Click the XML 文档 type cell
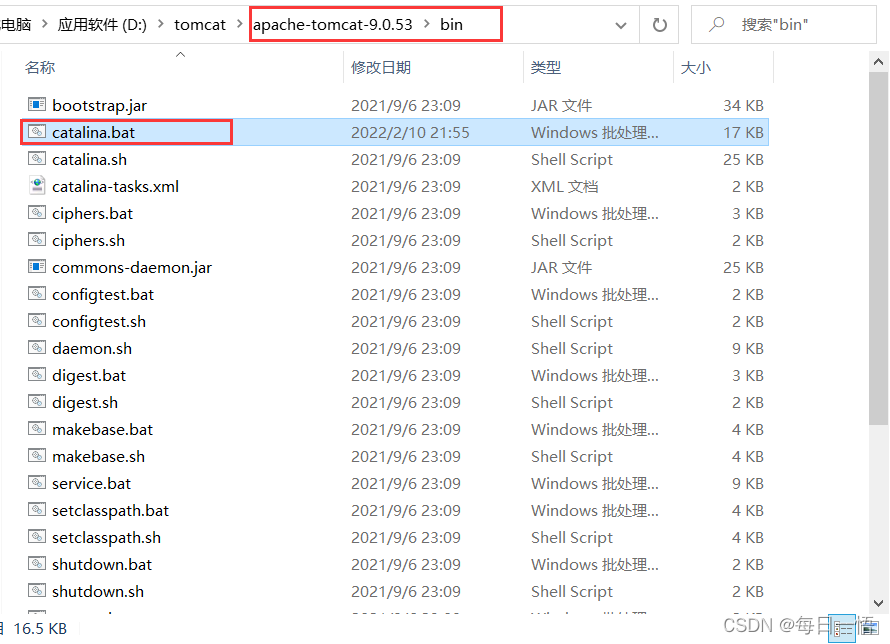Viewport: 890px width, 644px height. pos(564,186)
